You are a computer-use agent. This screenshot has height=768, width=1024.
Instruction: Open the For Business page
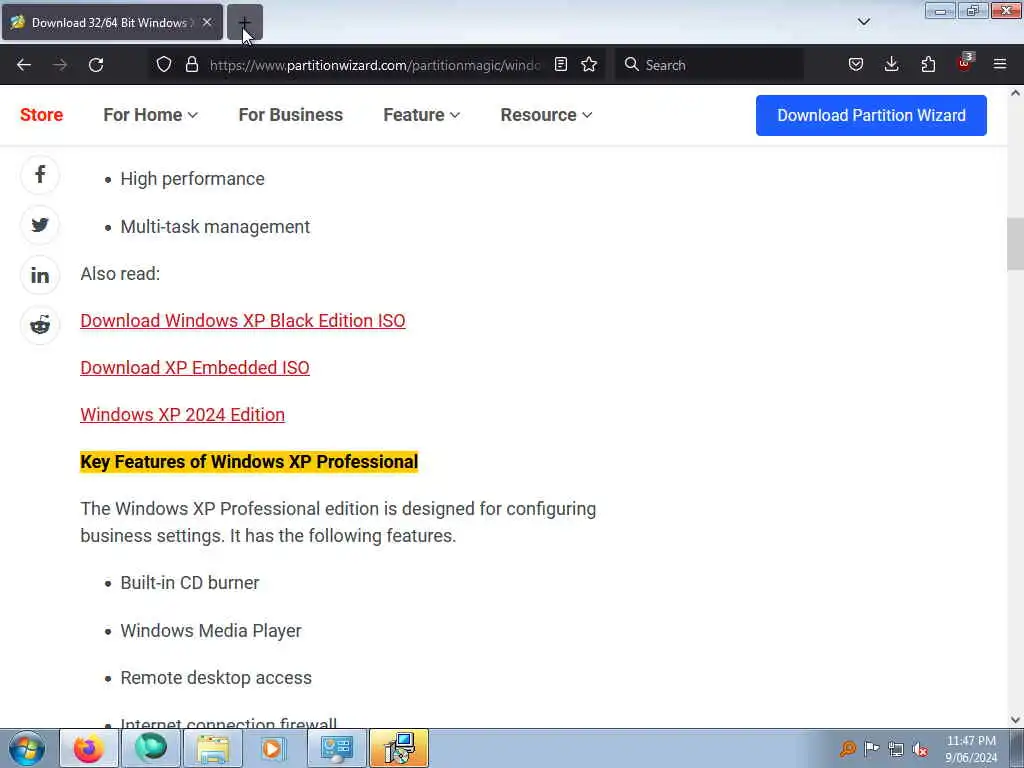(291, 115)
